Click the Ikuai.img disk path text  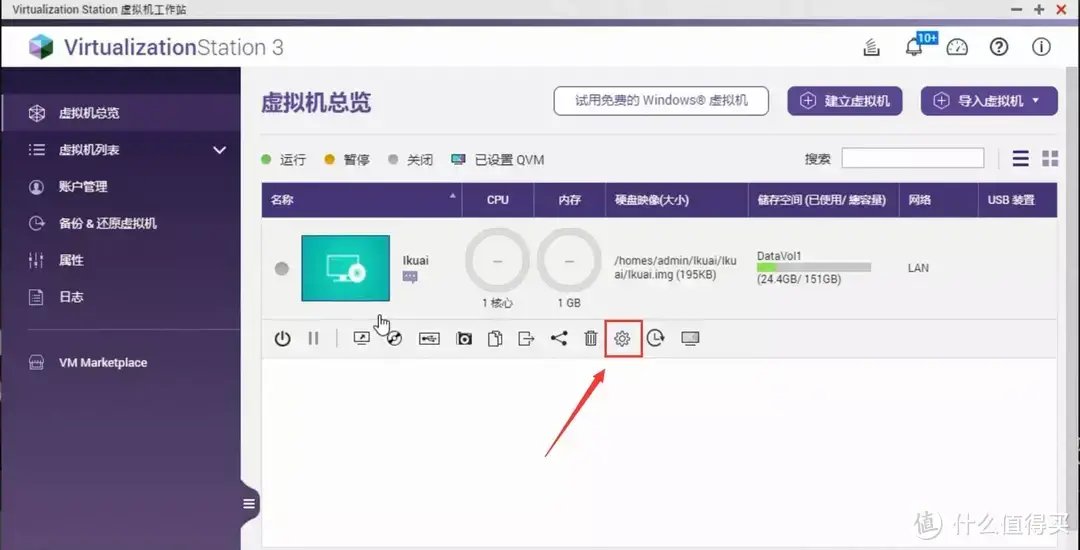pyautogui.click(x=676, y=268)
